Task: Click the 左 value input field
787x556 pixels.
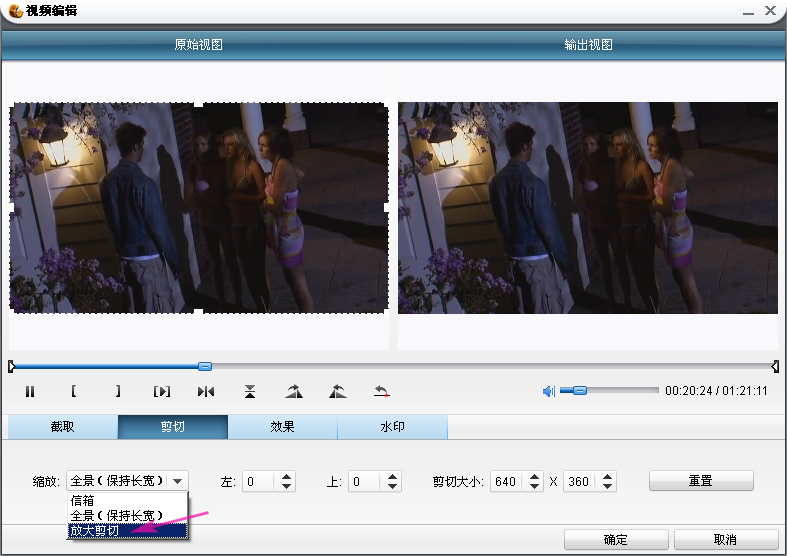Action: click(258, 481)
